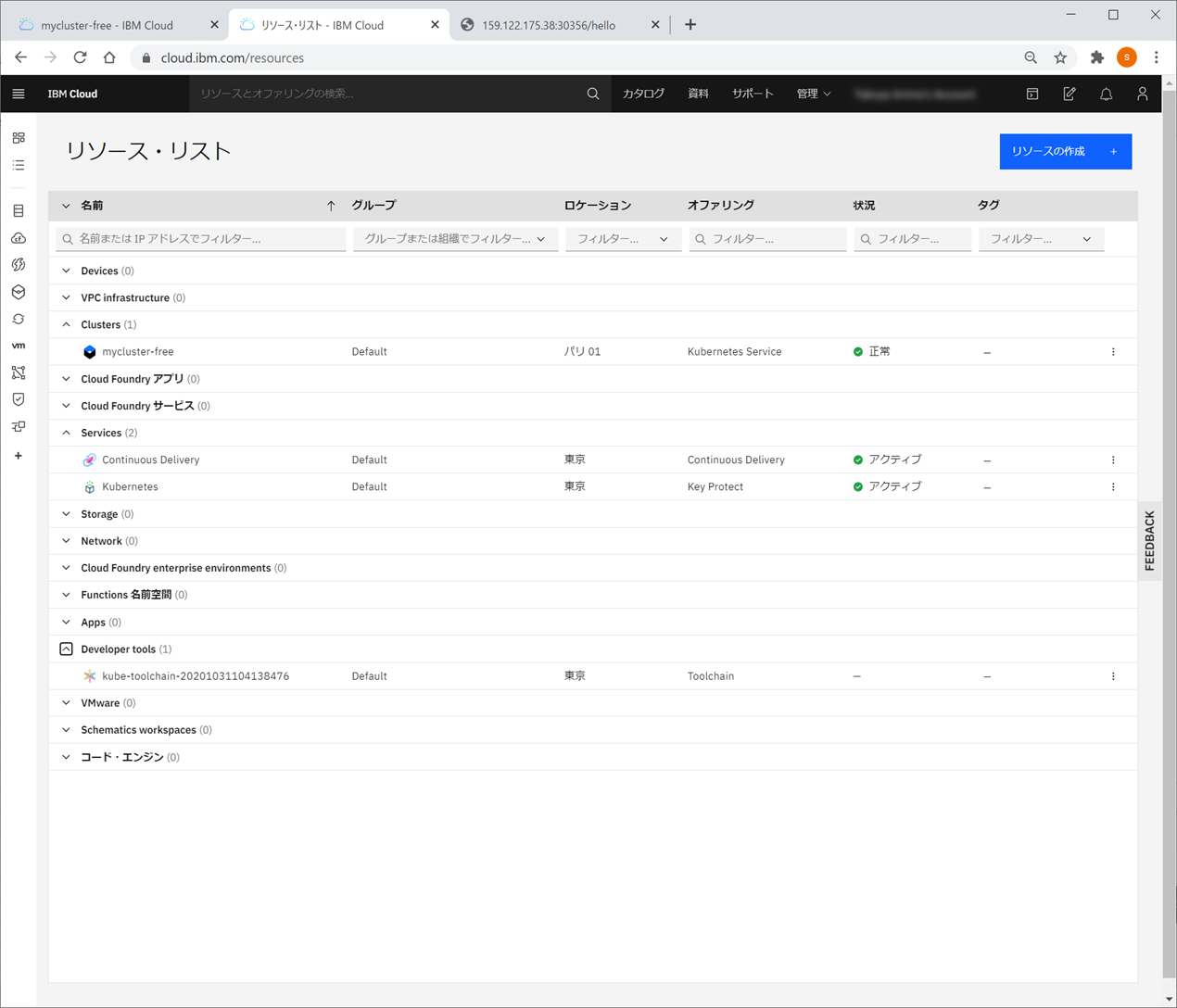Expand the Devices section
This screenshot has width=1177, height=1008.
point(66,271)
